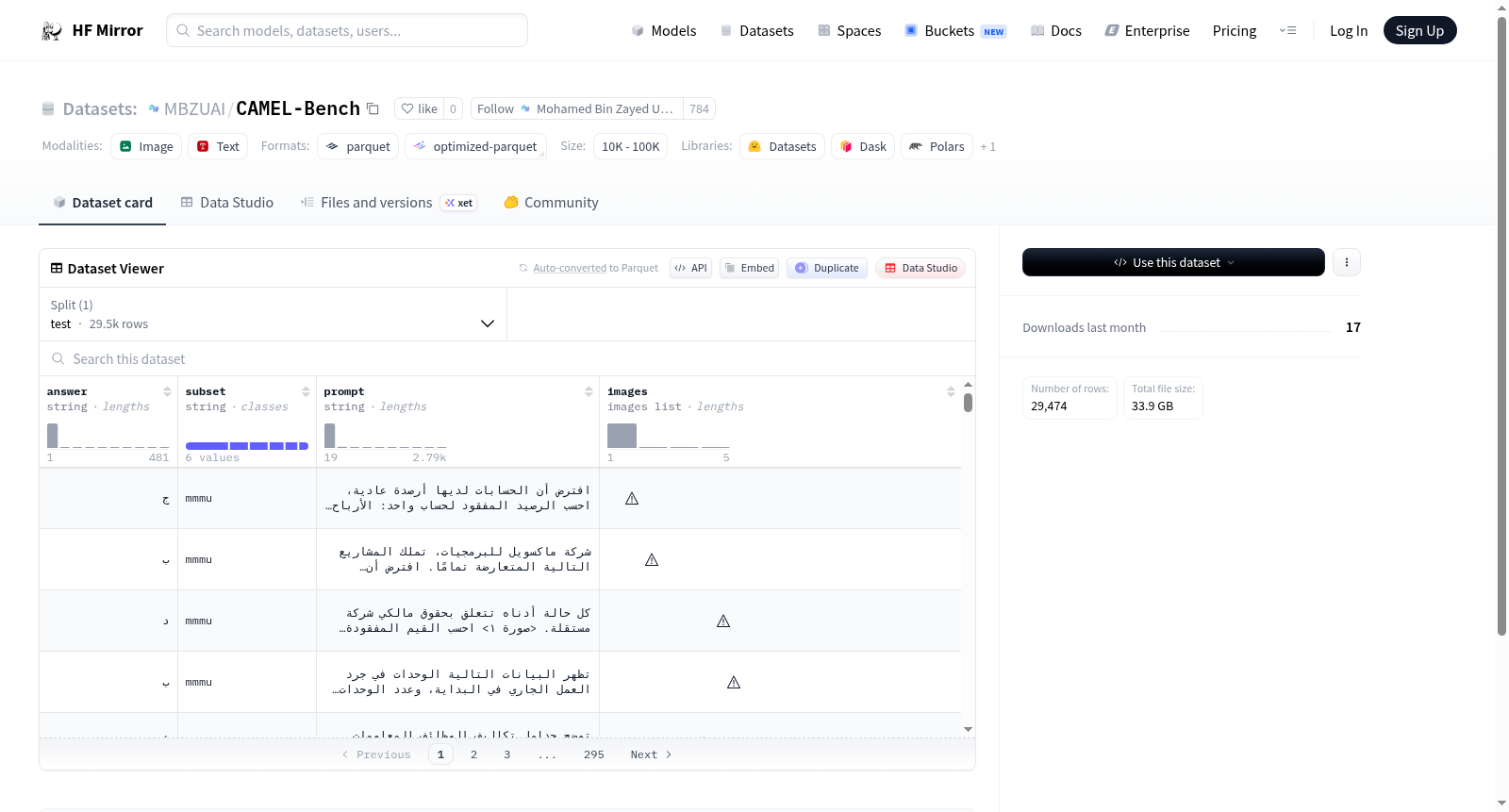Open Auto-converted to Parquet link
Image resolution: width=1509 pixels, height=812 pixels.
[x=570, y=269]
